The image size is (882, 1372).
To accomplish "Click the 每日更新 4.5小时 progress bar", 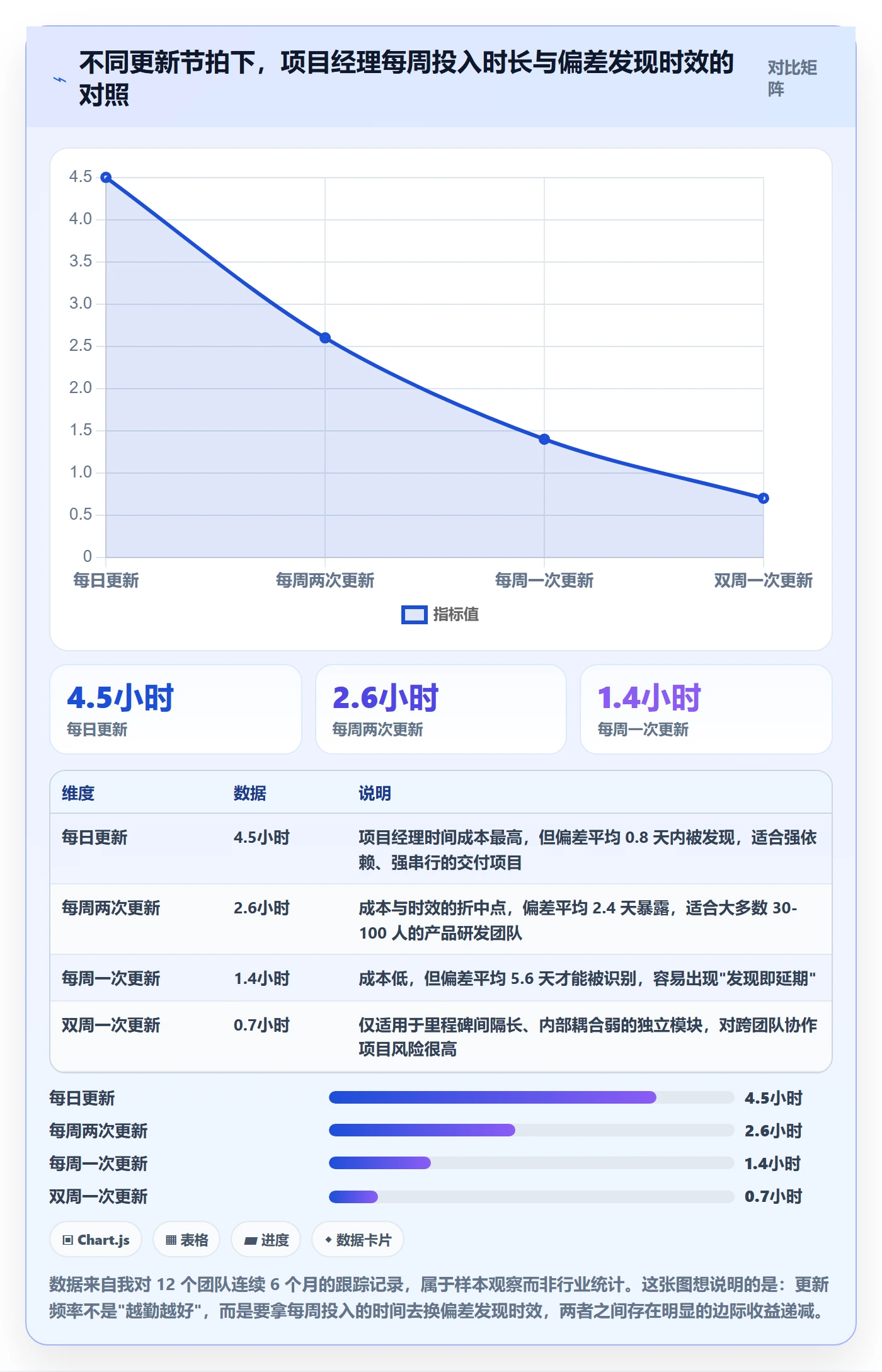I will (x=532, y=1098).
